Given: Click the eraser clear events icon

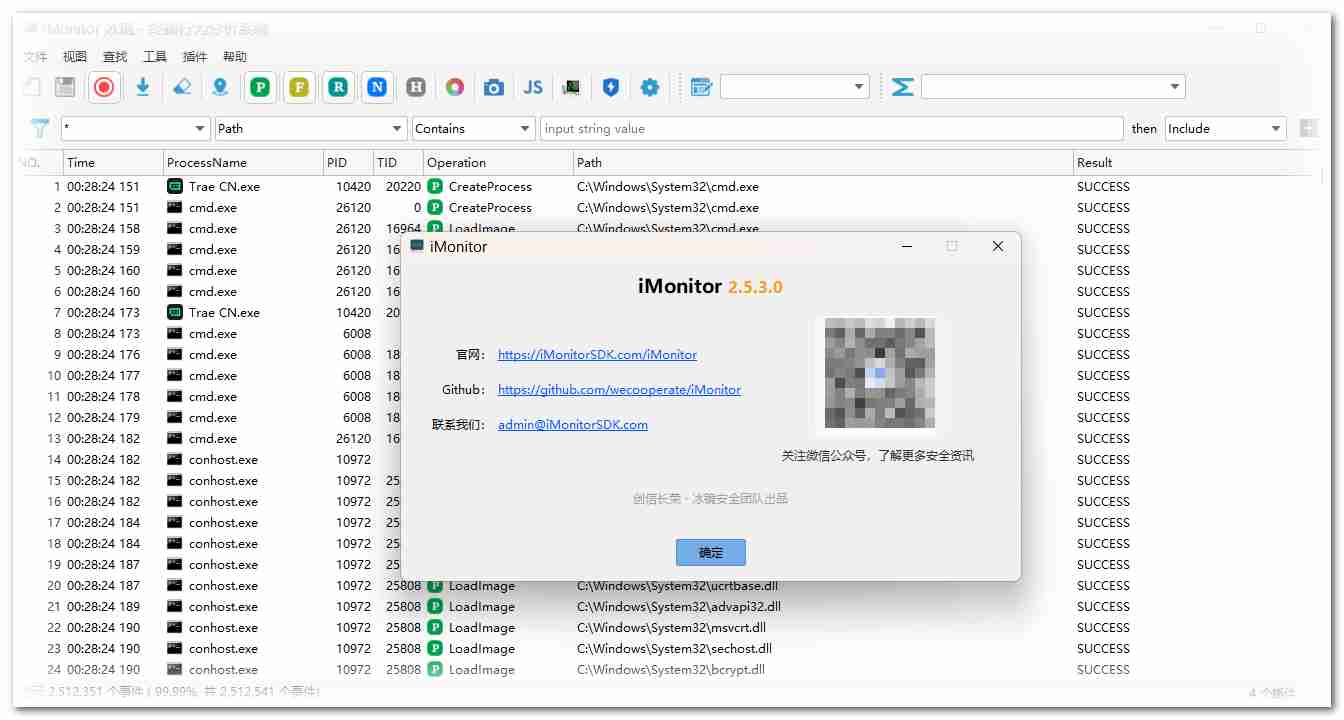Looking at the screenshot, I should 181,87.
